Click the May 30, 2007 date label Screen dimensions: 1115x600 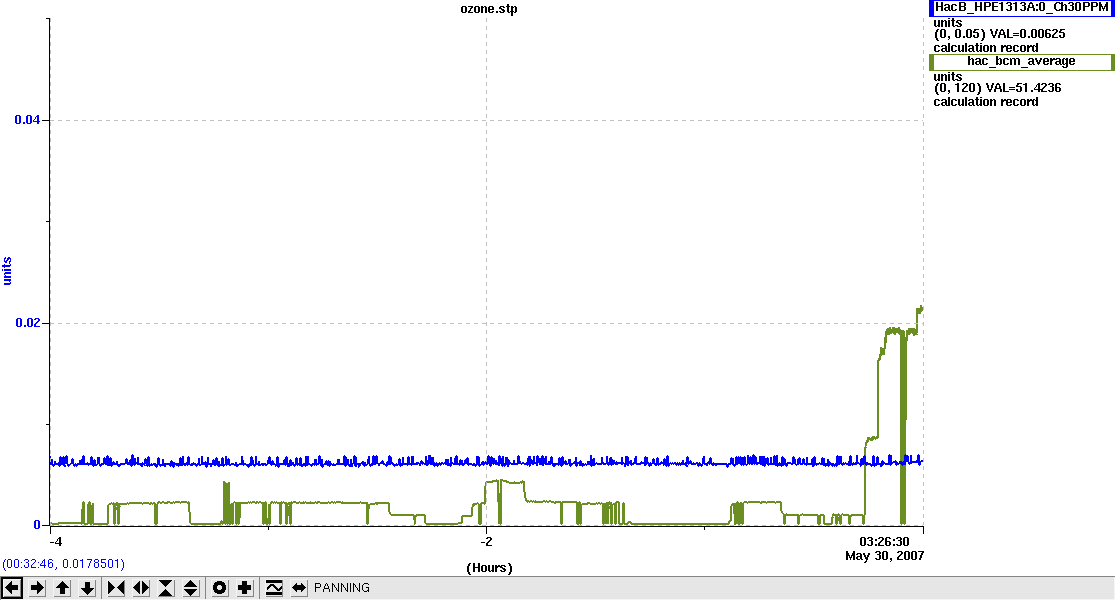tap(884, 555)
